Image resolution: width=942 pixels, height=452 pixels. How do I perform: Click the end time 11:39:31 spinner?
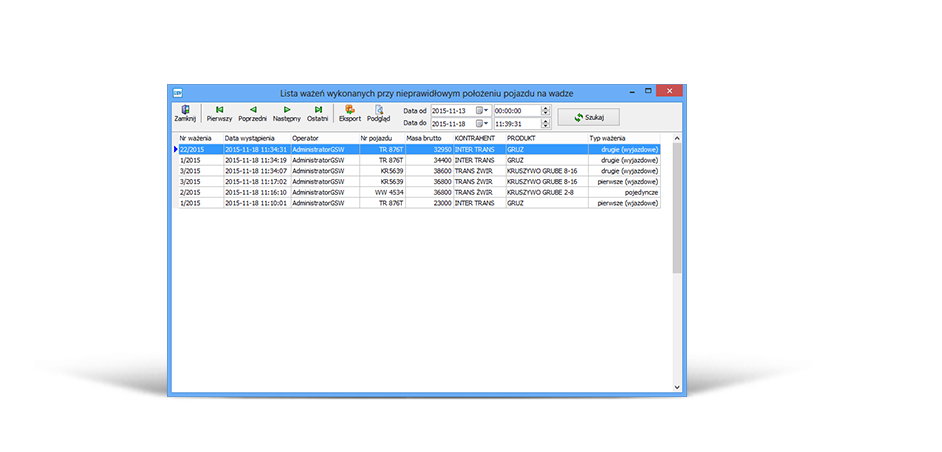click(545, 123)
